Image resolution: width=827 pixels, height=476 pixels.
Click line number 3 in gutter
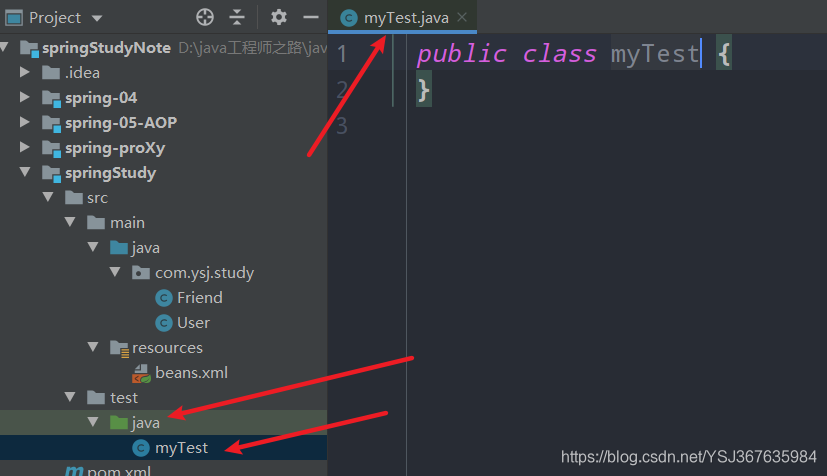tap(342, 126)
